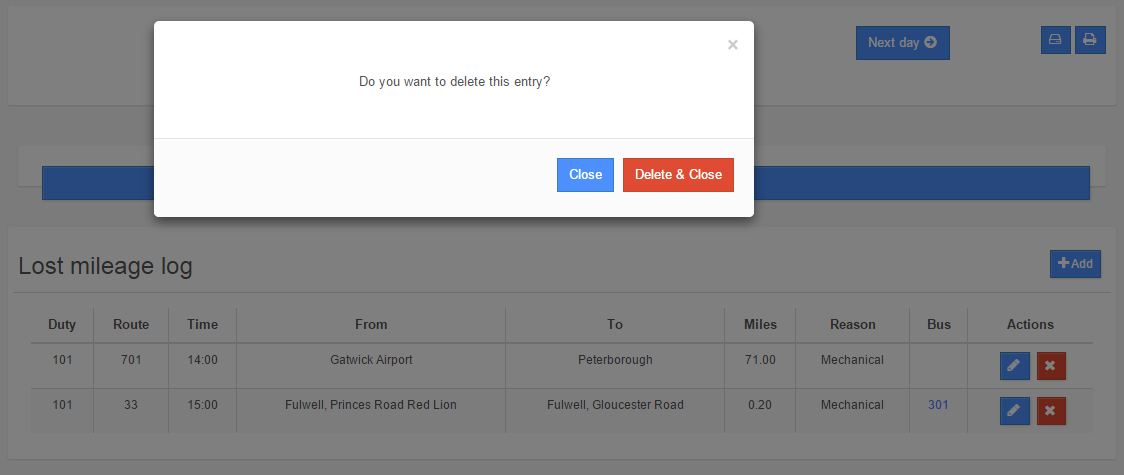Viewport: 1124px width, 475px height.
Task: Open duty 101 link in route 33 row
Action: click(62, 405)
